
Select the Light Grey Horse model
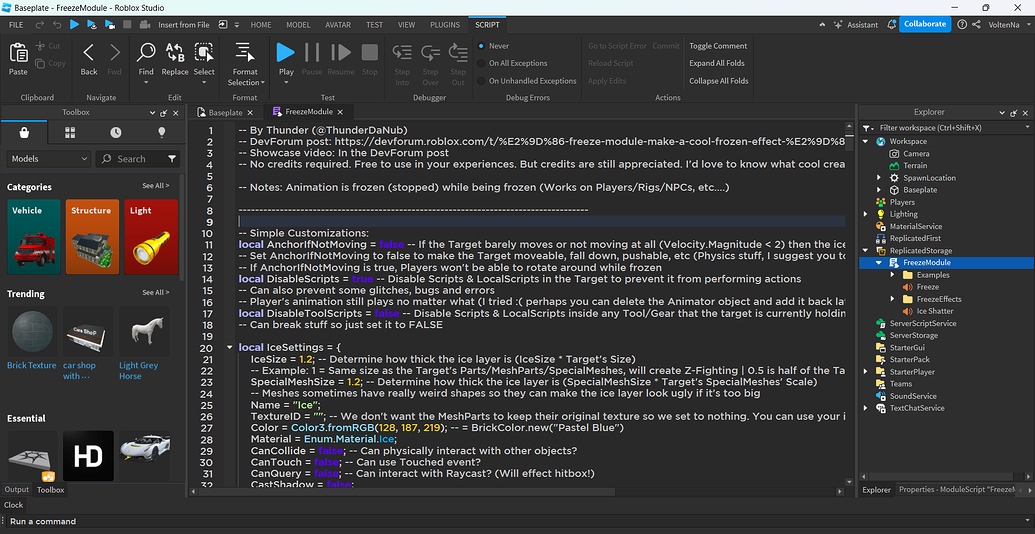click(144, 343)
